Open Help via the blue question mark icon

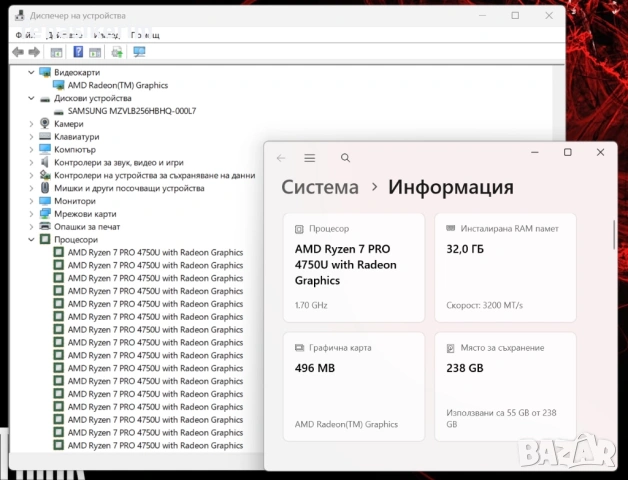click(x=78, y=51)
